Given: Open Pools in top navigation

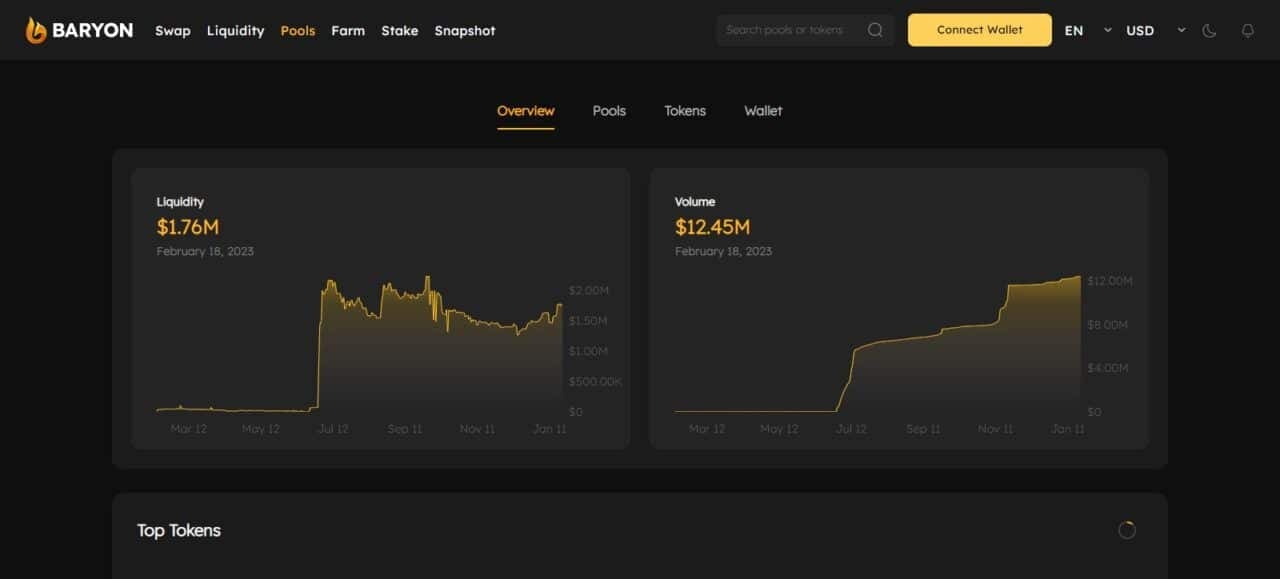Looking at the screenshot, I should click(x=298, y=31).
